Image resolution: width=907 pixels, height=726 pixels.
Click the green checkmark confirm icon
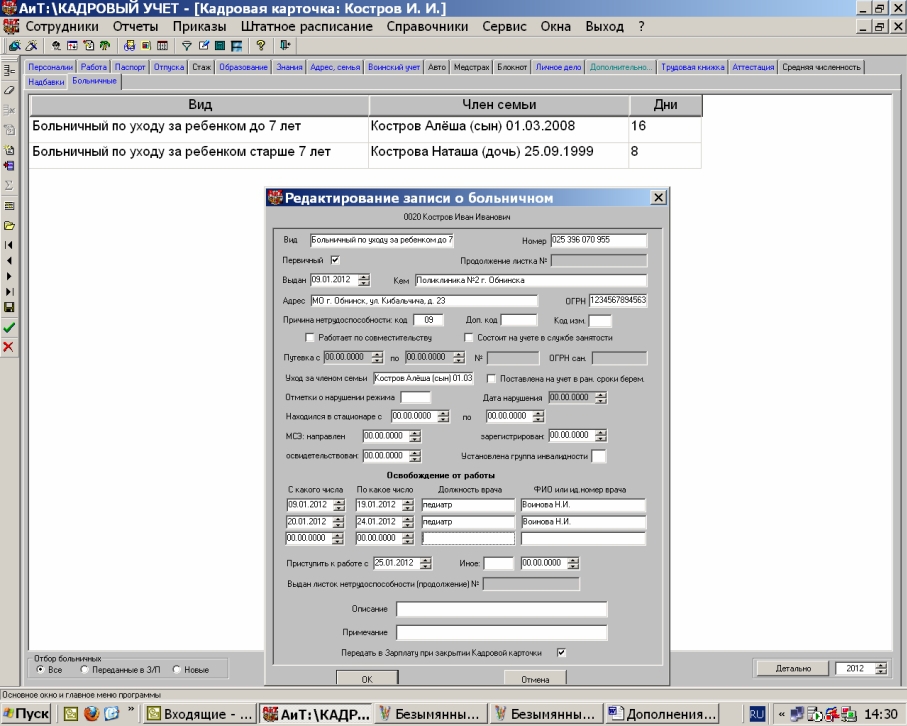(9, 328)
